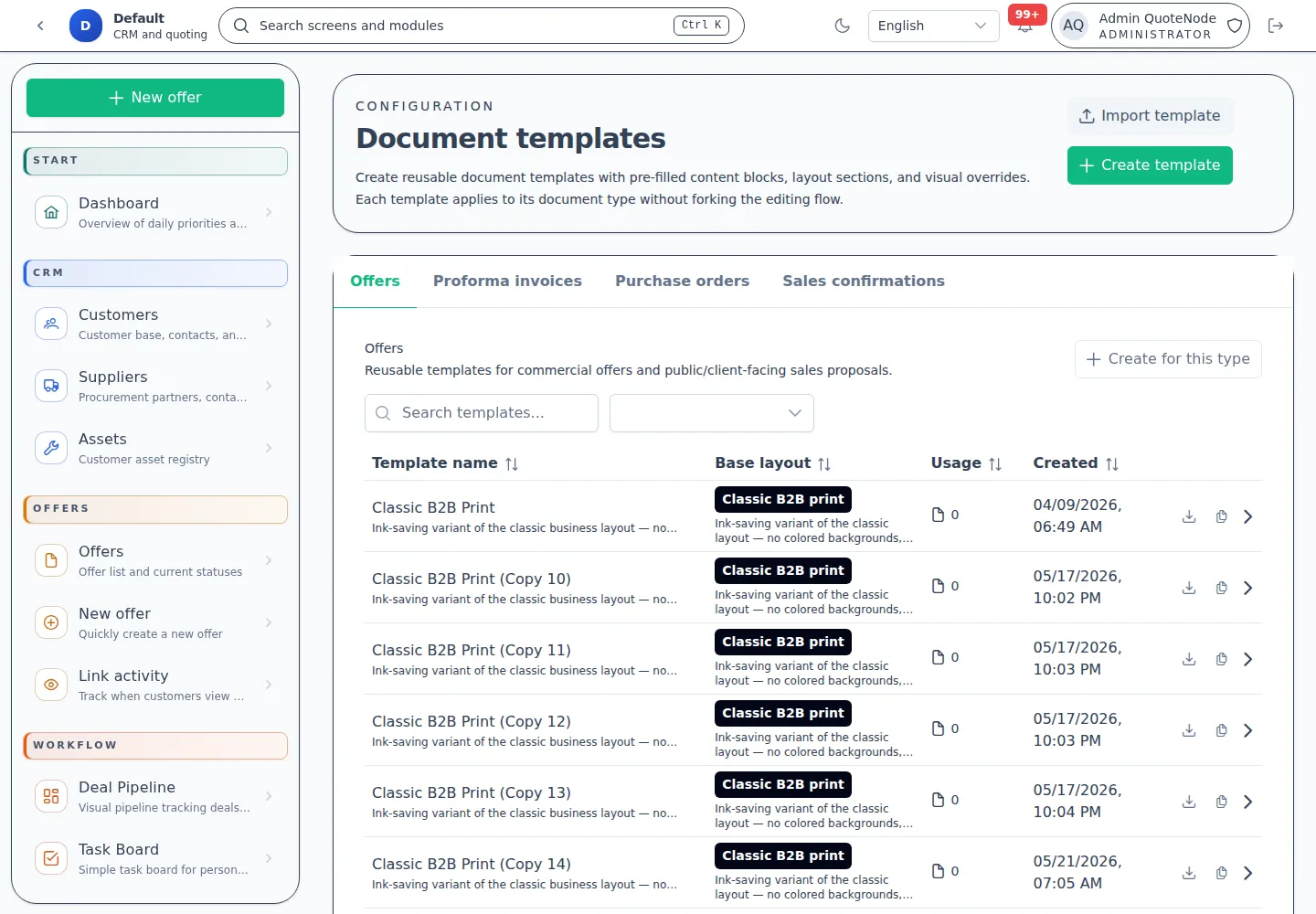The image size is (1316, 914).
Task: Open New offer item in sidebar
Action: pyautogui.click(x=155, y=622)
